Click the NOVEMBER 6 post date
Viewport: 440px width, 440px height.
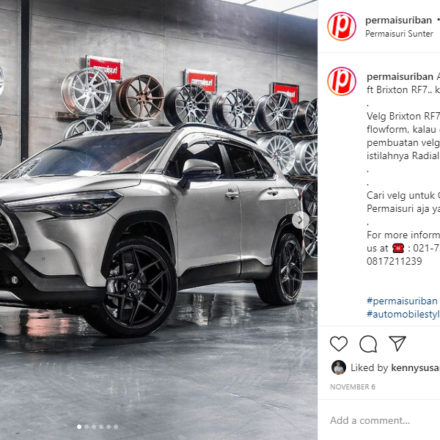(x=352, y=387)
